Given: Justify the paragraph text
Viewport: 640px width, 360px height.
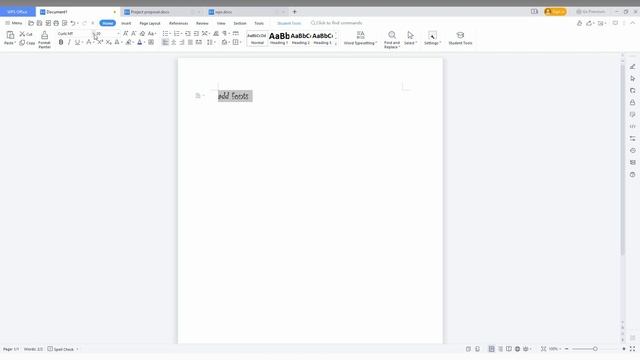Looking at the screenshot, I should pyautogui.click(x=190, y=42).
